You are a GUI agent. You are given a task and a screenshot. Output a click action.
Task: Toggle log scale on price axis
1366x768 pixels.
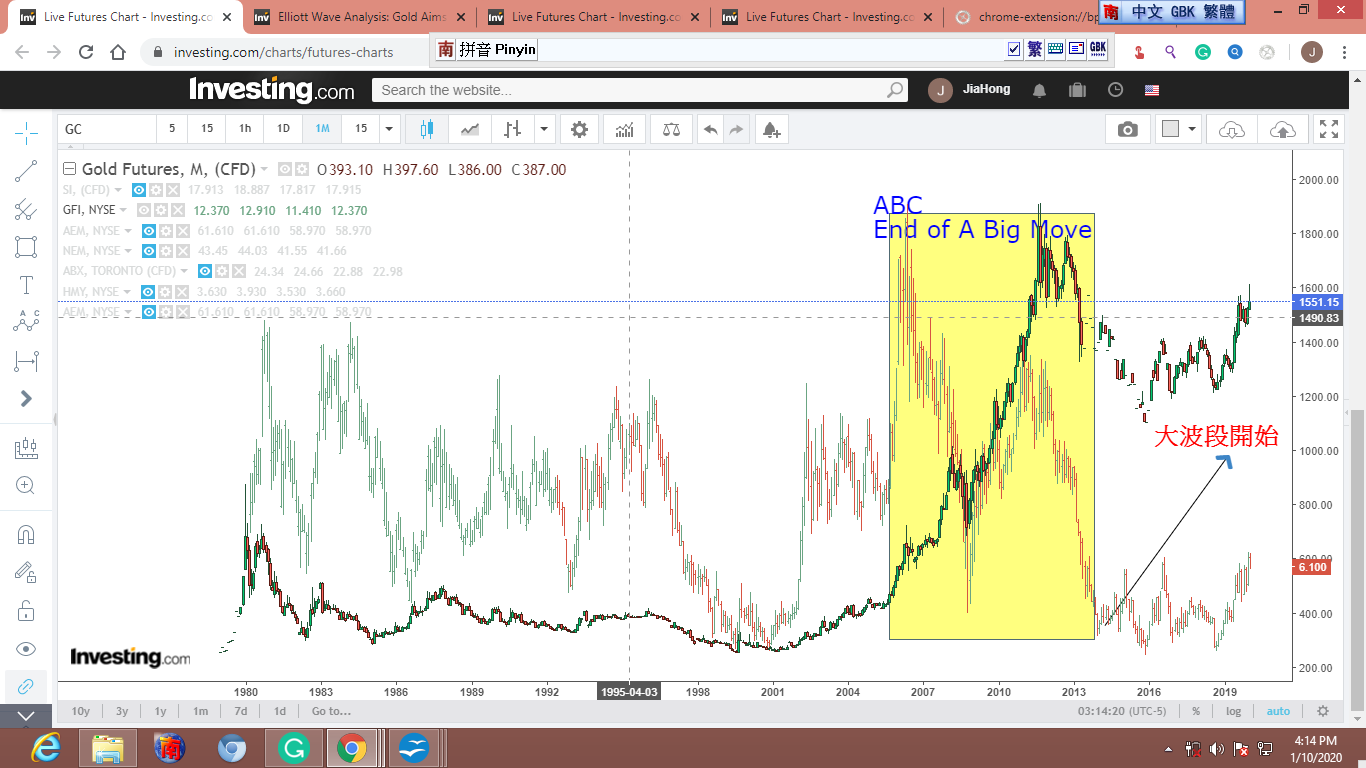1233,711
